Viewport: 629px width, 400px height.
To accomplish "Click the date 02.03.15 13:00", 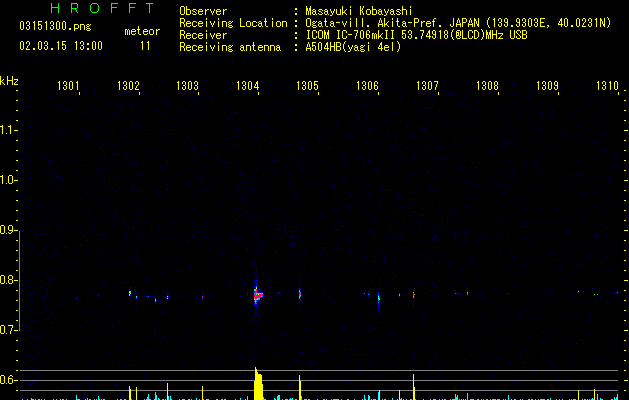I will 61,46.
